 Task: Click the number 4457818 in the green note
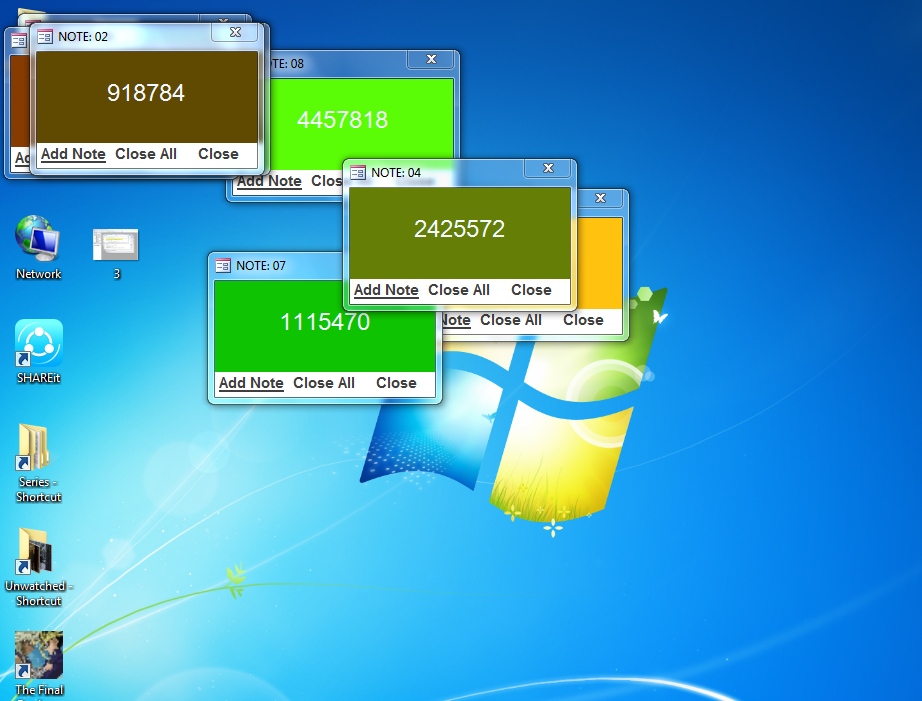click(342, 120)
